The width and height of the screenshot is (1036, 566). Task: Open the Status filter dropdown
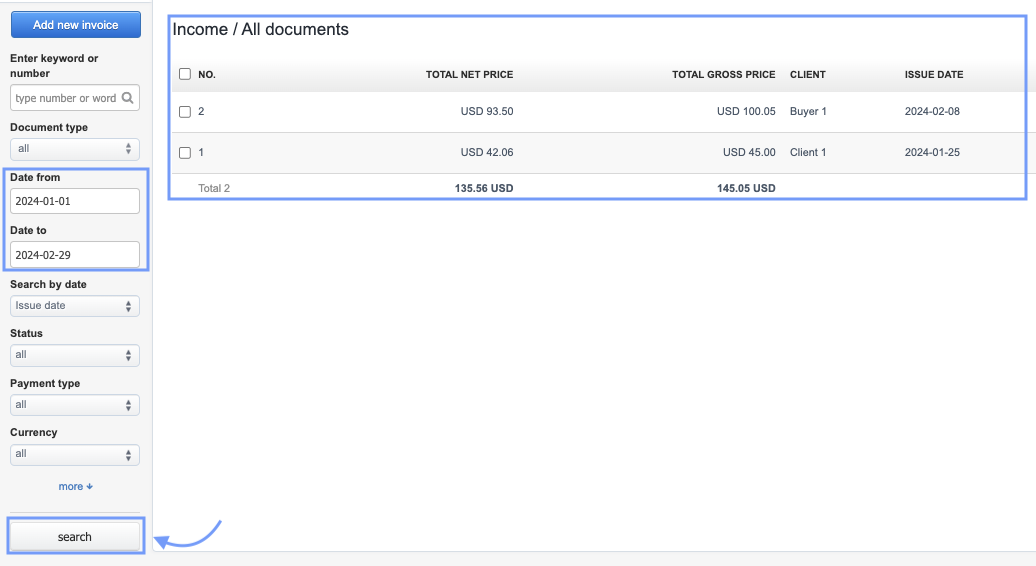75,355
